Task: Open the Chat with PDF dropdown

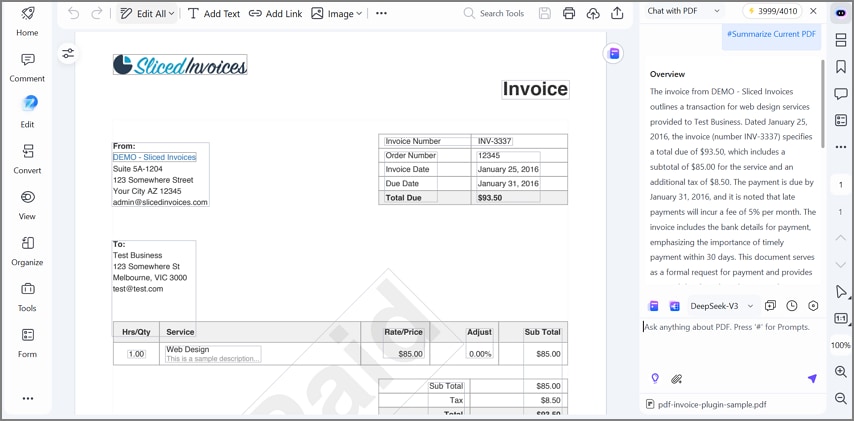Action: click(x=684, y=11)
